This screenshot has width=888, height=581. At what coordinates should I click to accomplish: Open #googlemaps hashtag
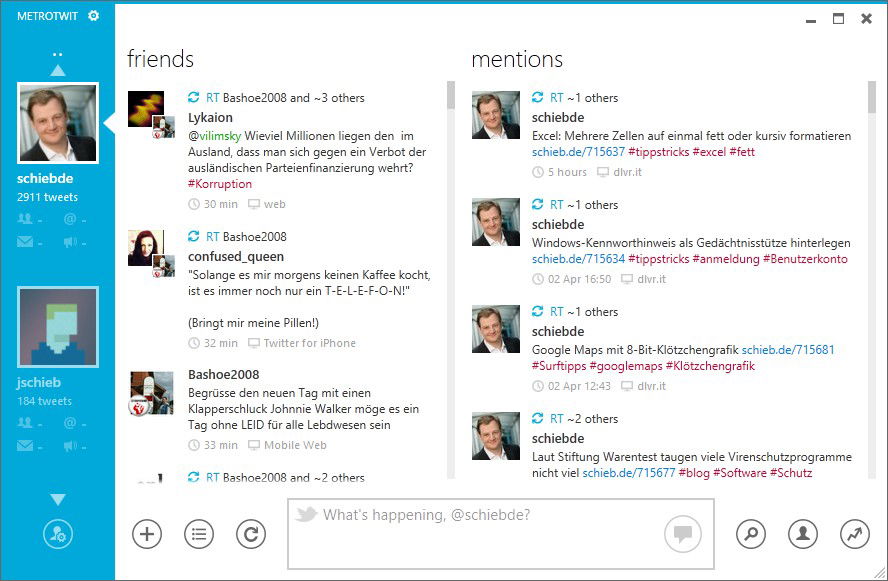click(626, 366)
